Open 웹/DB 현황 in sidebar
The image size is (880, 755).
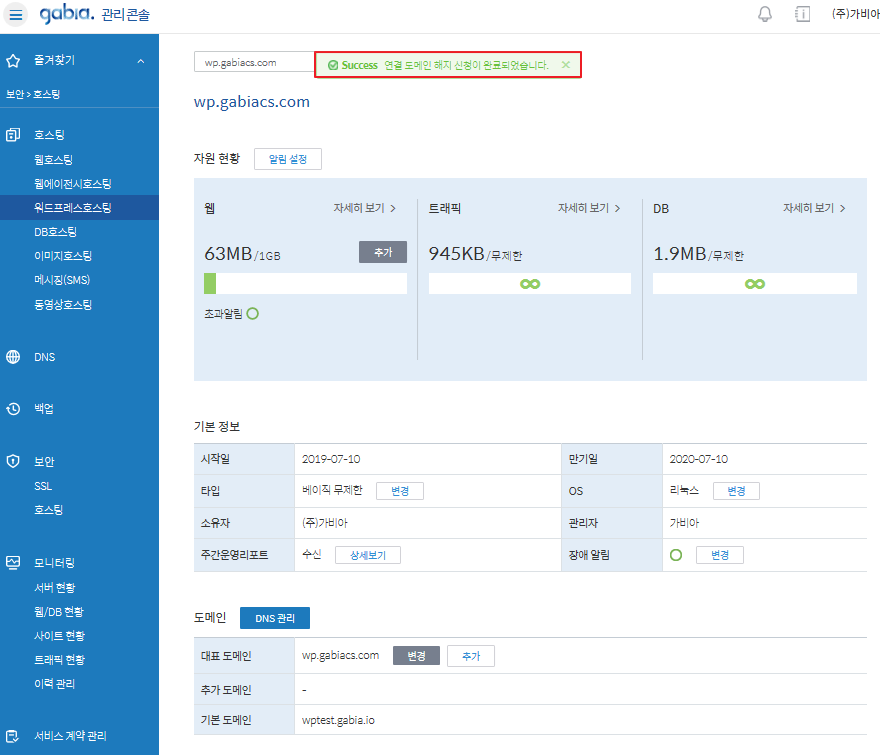pos(58,612)
